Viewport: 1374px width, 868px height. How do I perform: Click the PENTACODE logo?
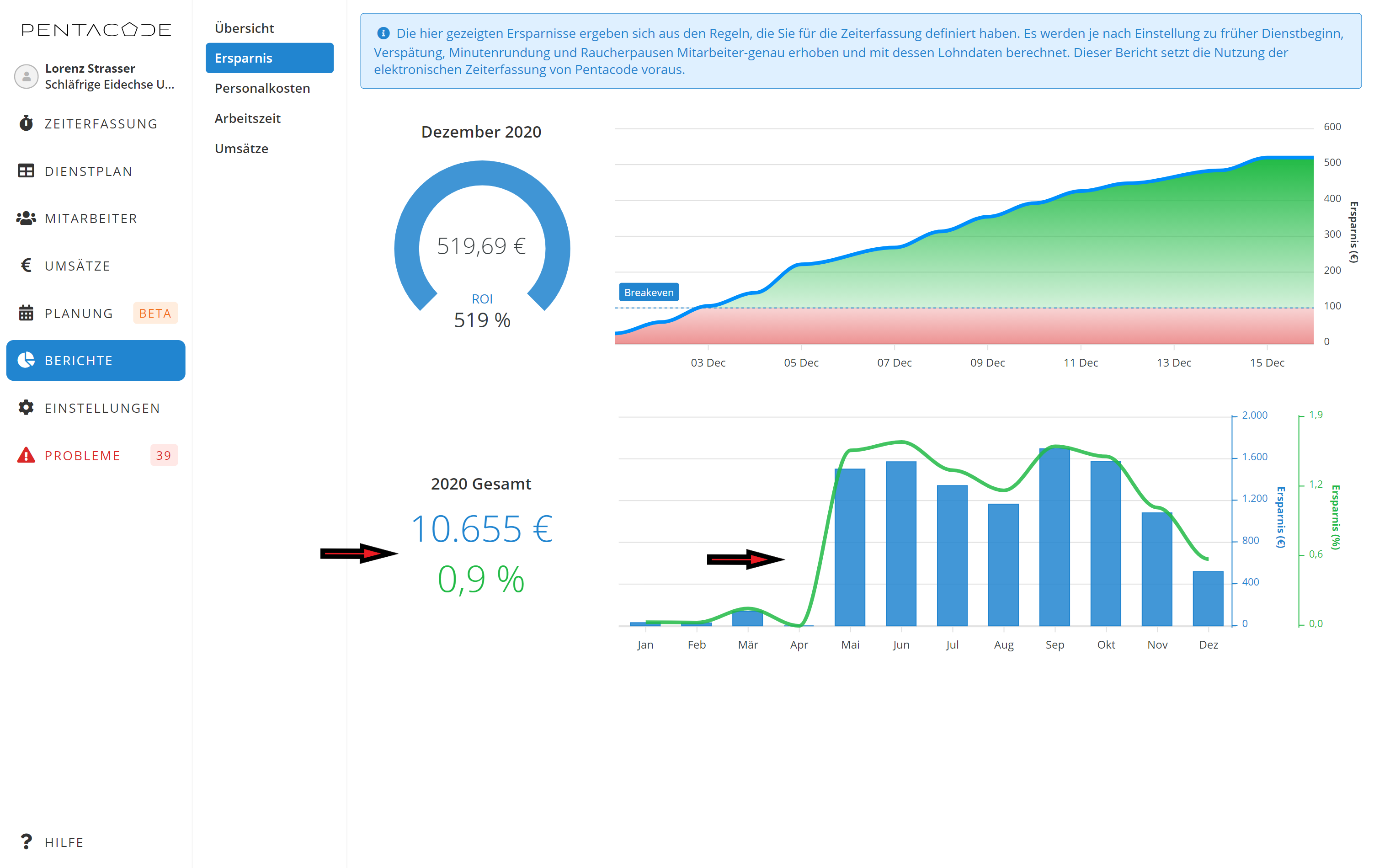[x=96, y=30]
